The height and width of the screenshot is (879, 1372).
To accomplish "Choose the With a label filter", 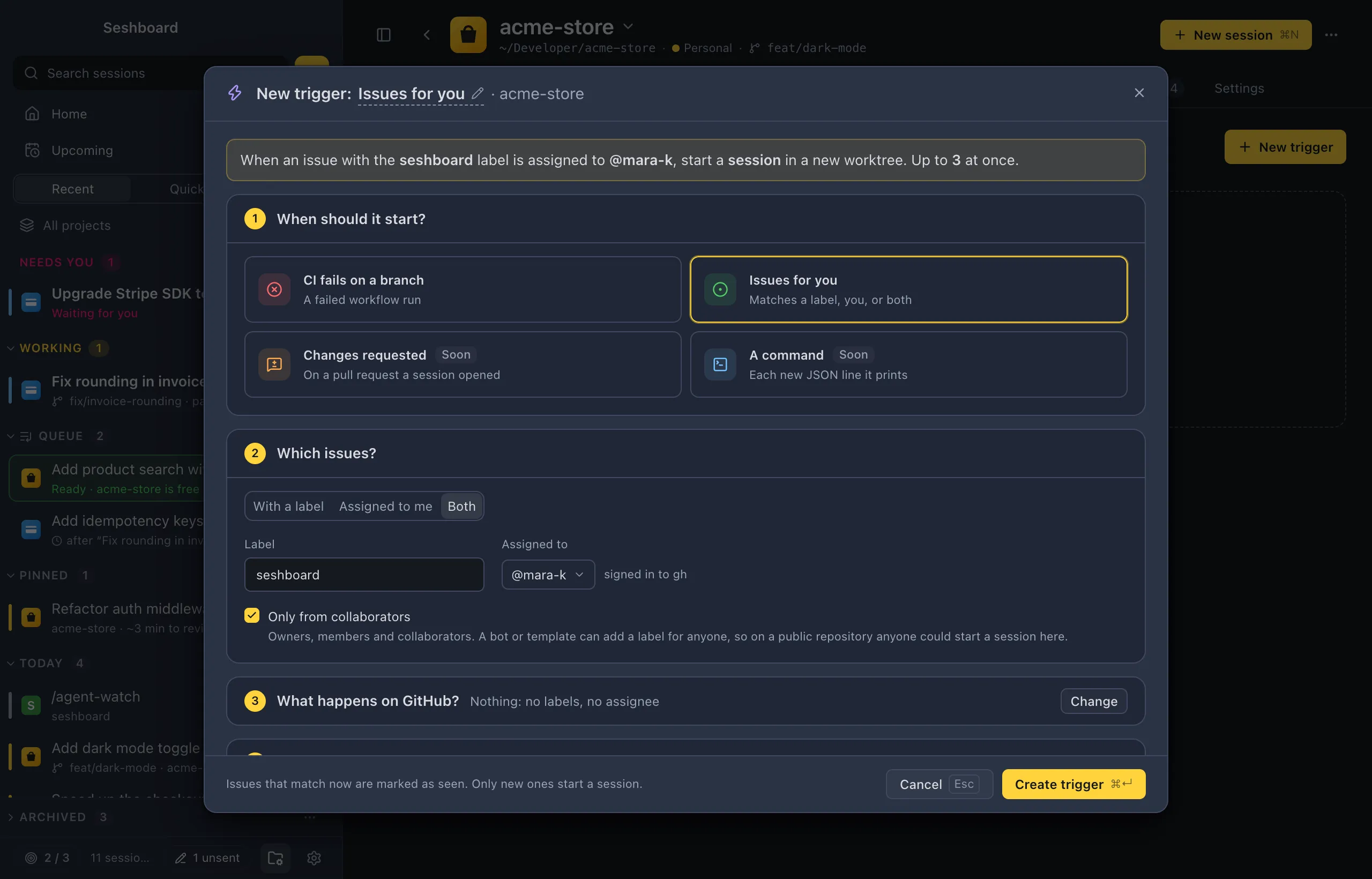I will coord(288,506).
